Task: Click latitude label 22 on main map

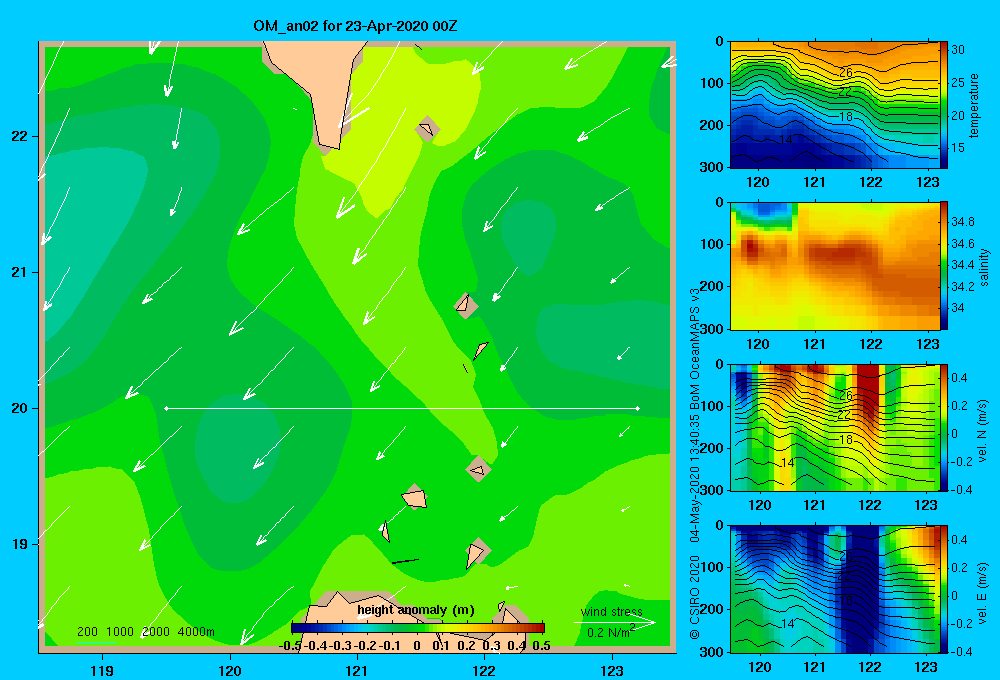Action: pyautogui.click(x=20, y=136)
